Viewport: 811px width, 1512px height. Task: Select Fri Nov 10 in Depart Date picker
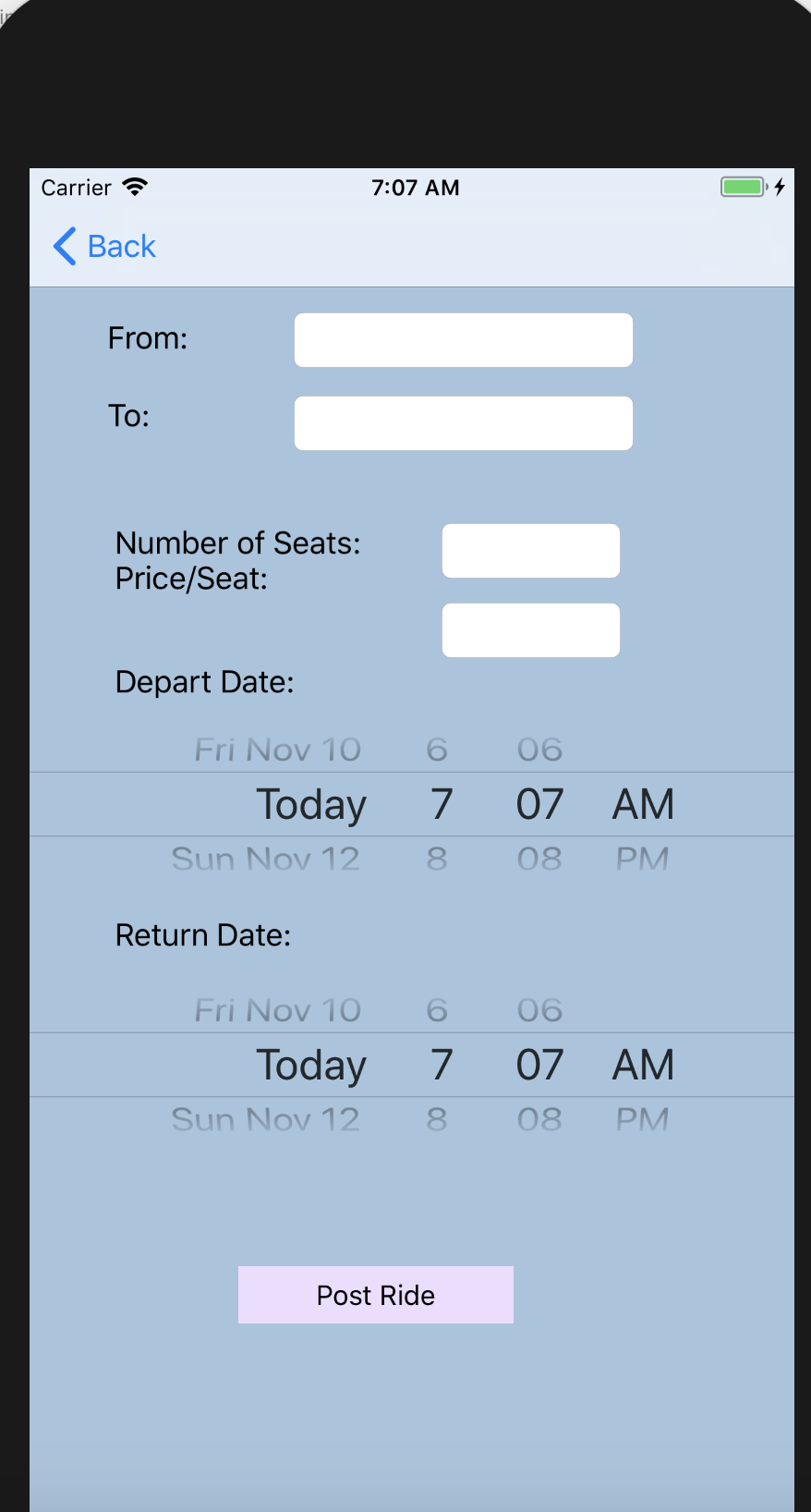277,750
